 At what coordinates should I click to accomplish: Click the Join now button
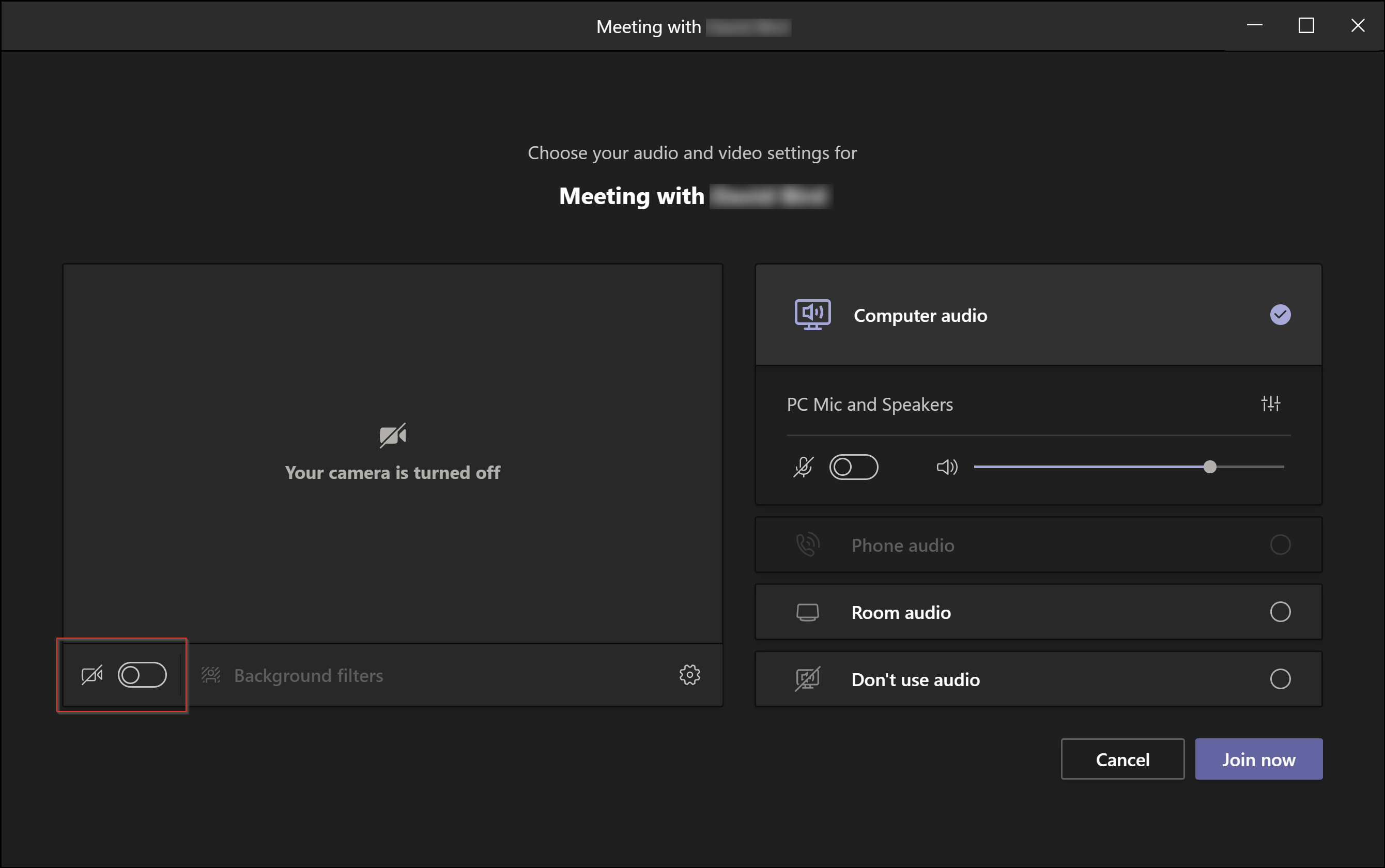1259,759
